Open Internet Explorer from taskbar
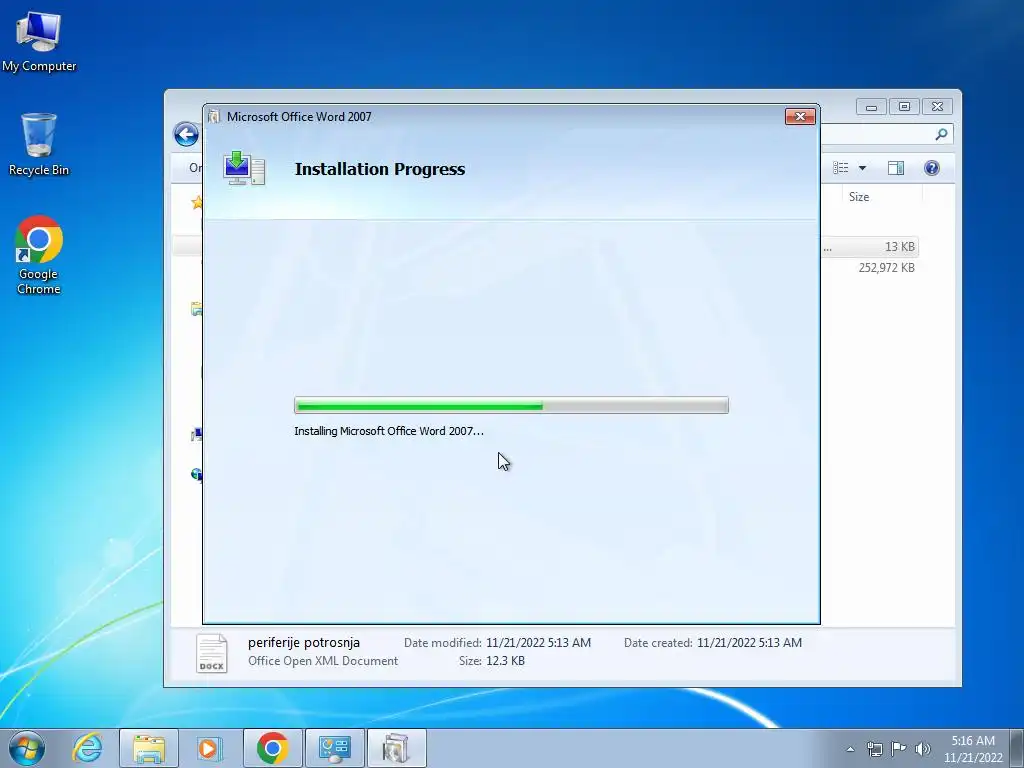Screen dimensions: 1024x768 coord(88,748)
